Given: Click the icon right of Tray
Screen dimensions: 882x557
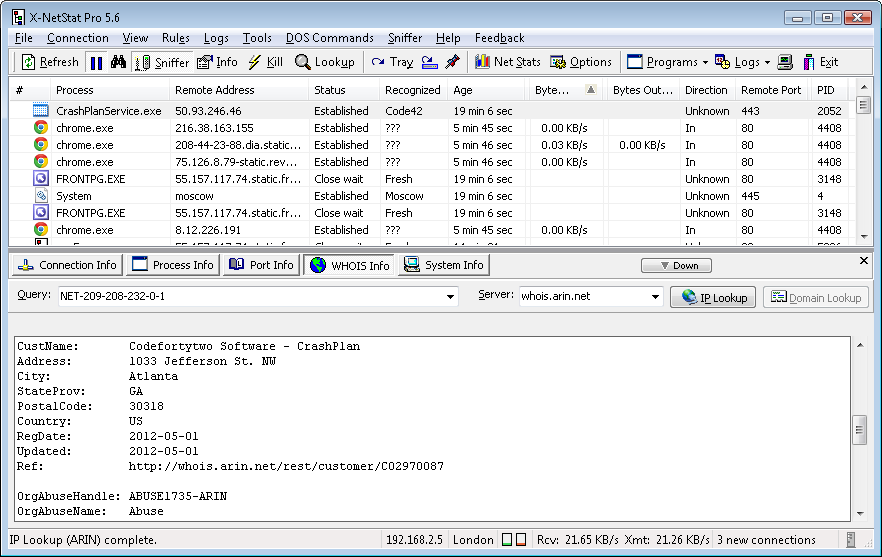Looking at the screenshot, I should pyautogui.click(x=430, y=62).
